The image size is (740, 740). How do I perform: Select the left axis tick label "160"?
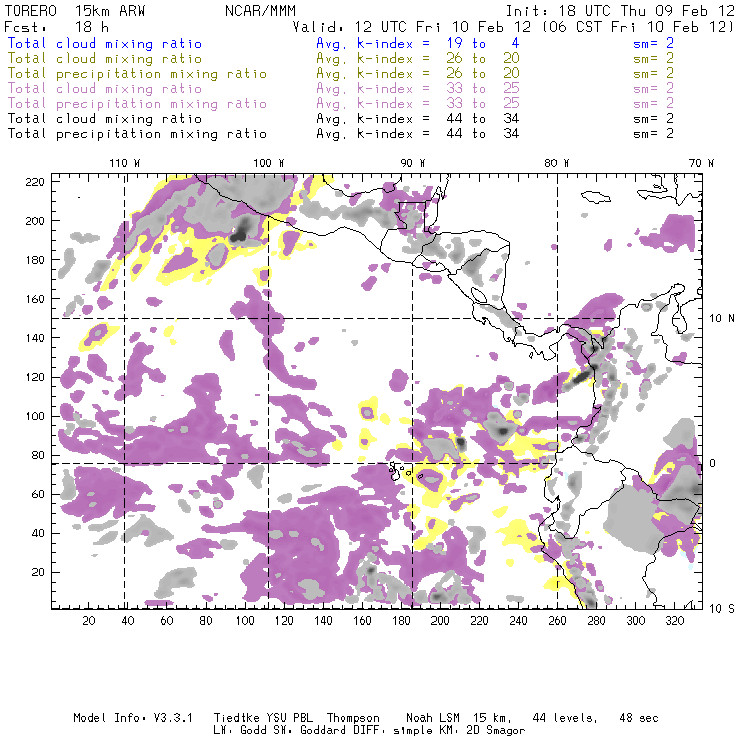[x=35, y=299]
